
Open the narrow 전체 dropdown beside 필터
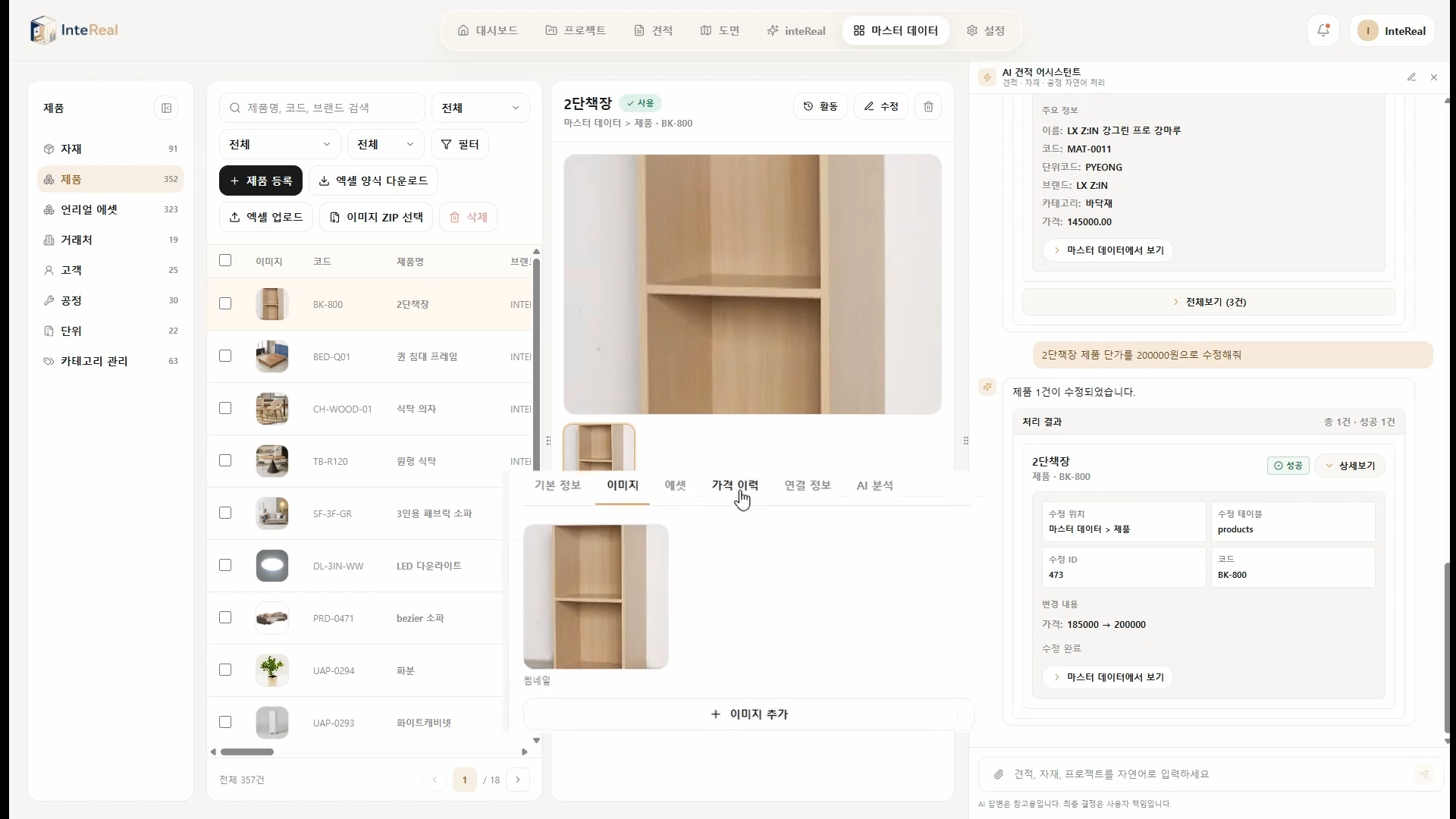point(385,144)
